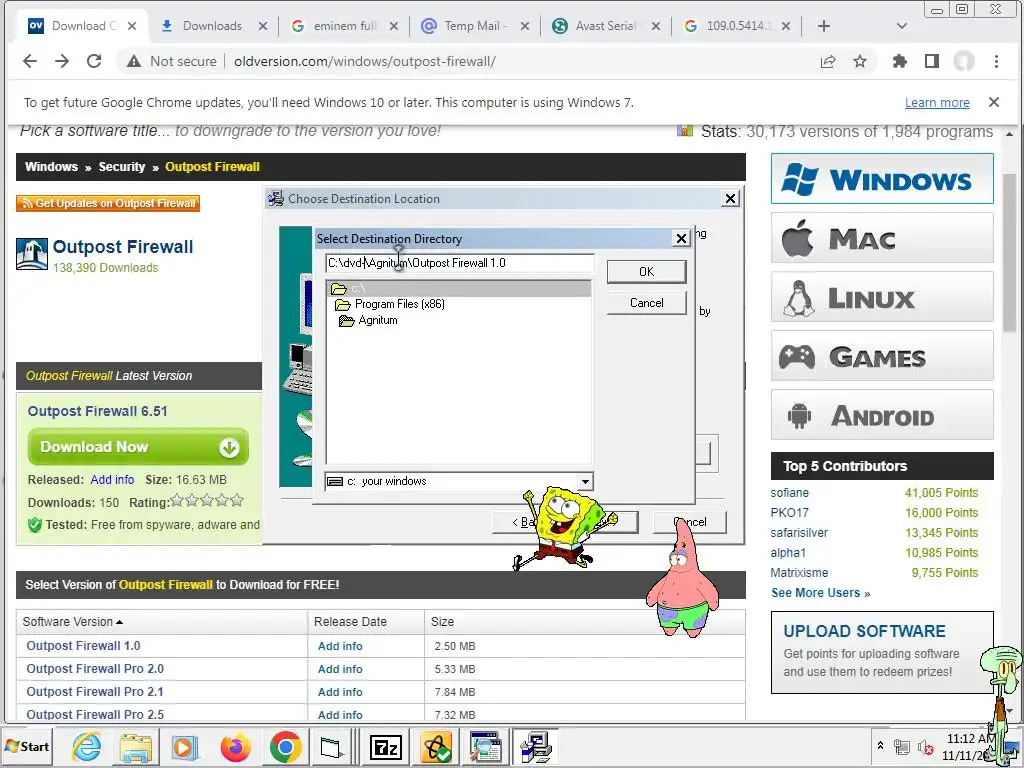Screen dimensions: 1024x768
Task: Switch to the eminem full tab
Action: tap(345, 26)
